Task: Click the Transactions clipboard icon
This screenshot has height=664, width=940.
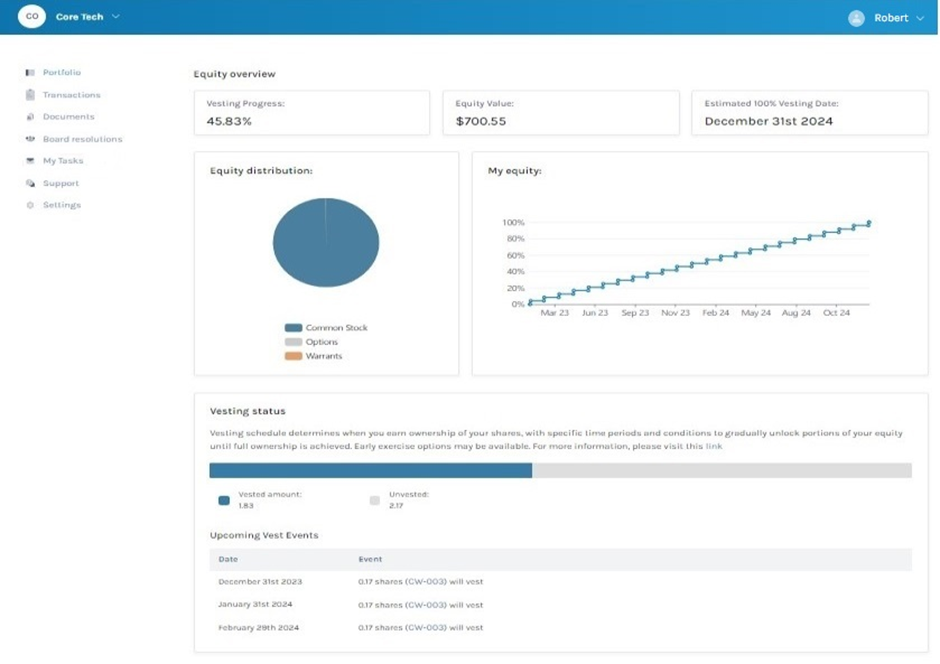Action: click(x=30, y=95)
